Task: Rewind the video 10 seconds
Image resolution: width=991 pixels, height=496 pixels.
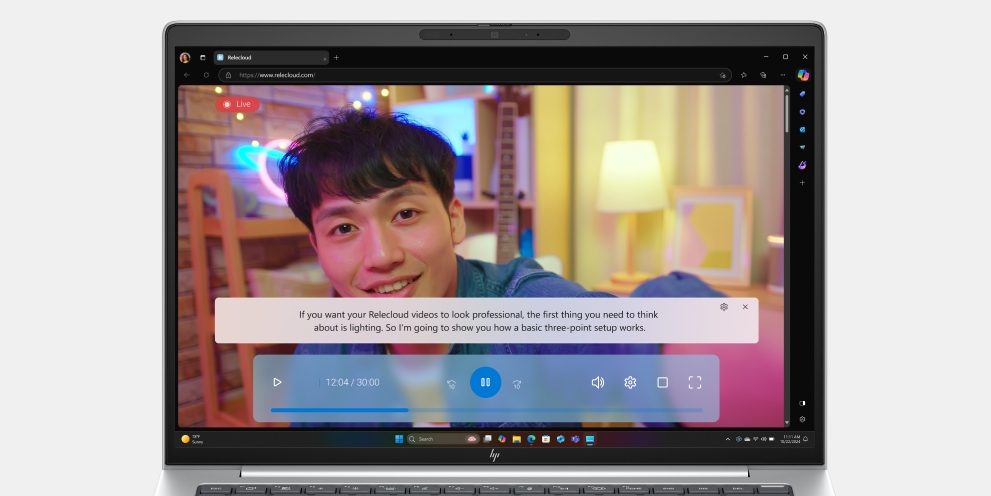Action: (451, 384)
